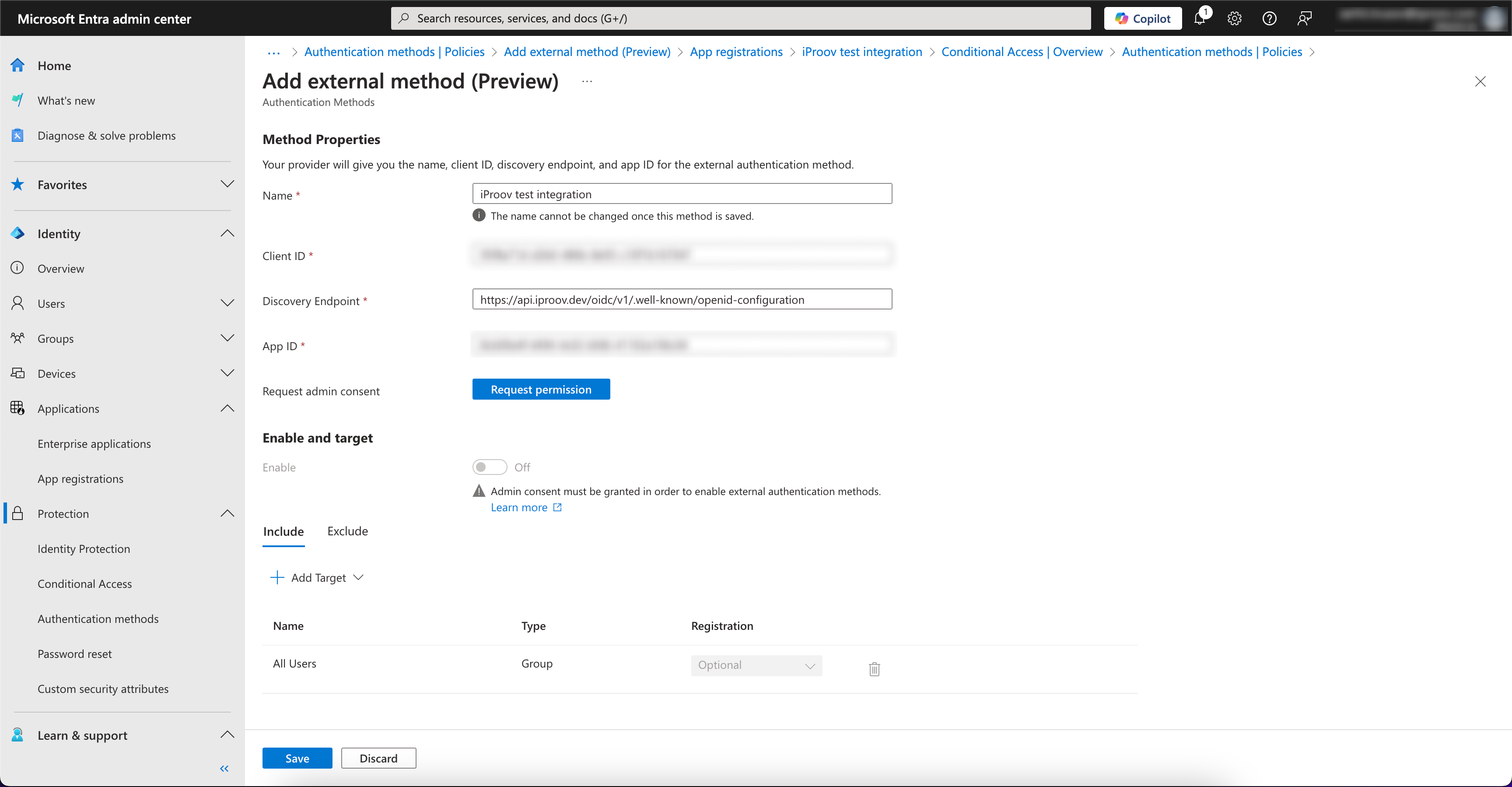The width and height of the screenshot is (1512, 787).
Task: Open the help question mark
Action: tap(1269, 18)
